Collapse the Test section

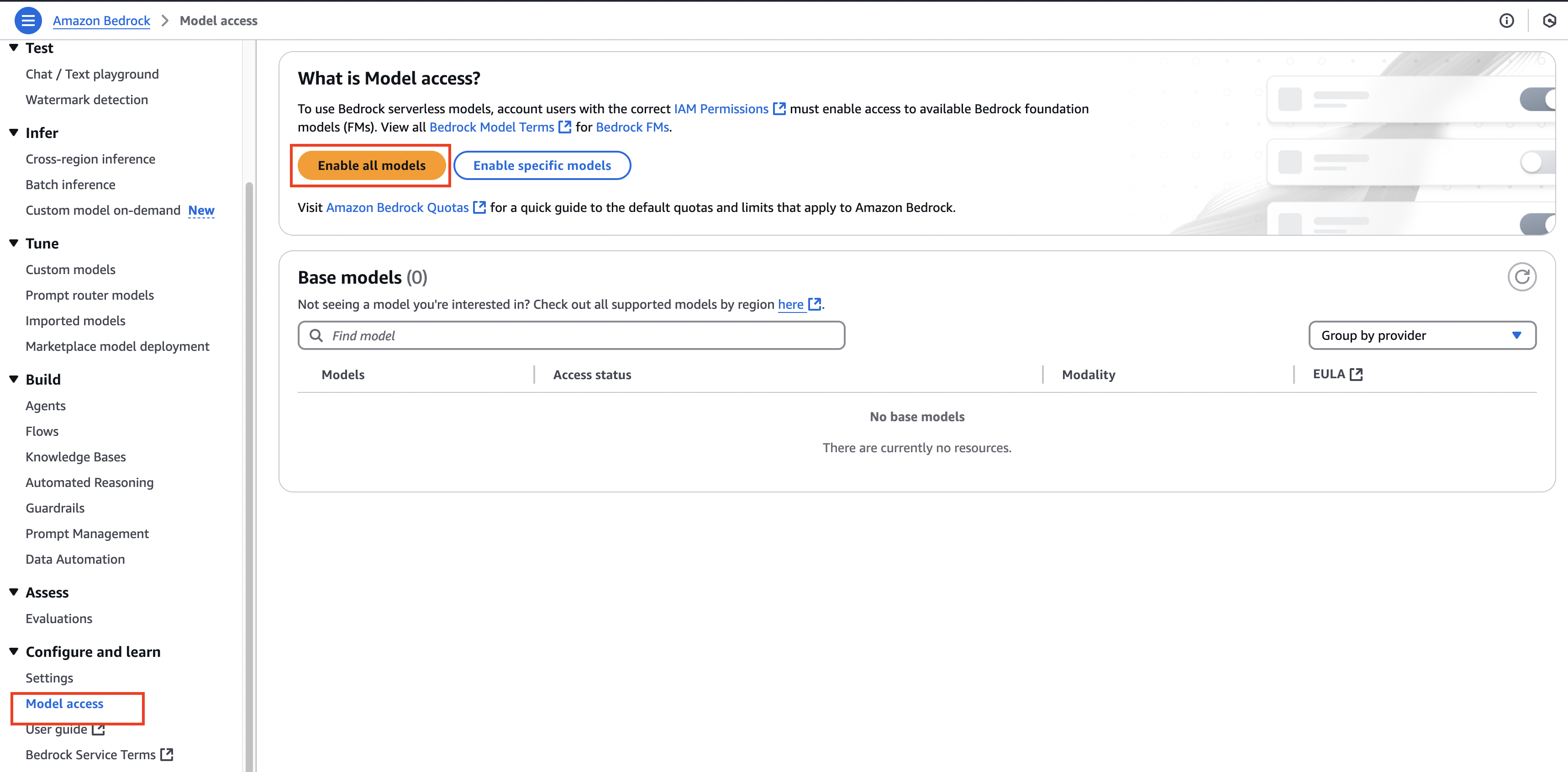(14, 48)
